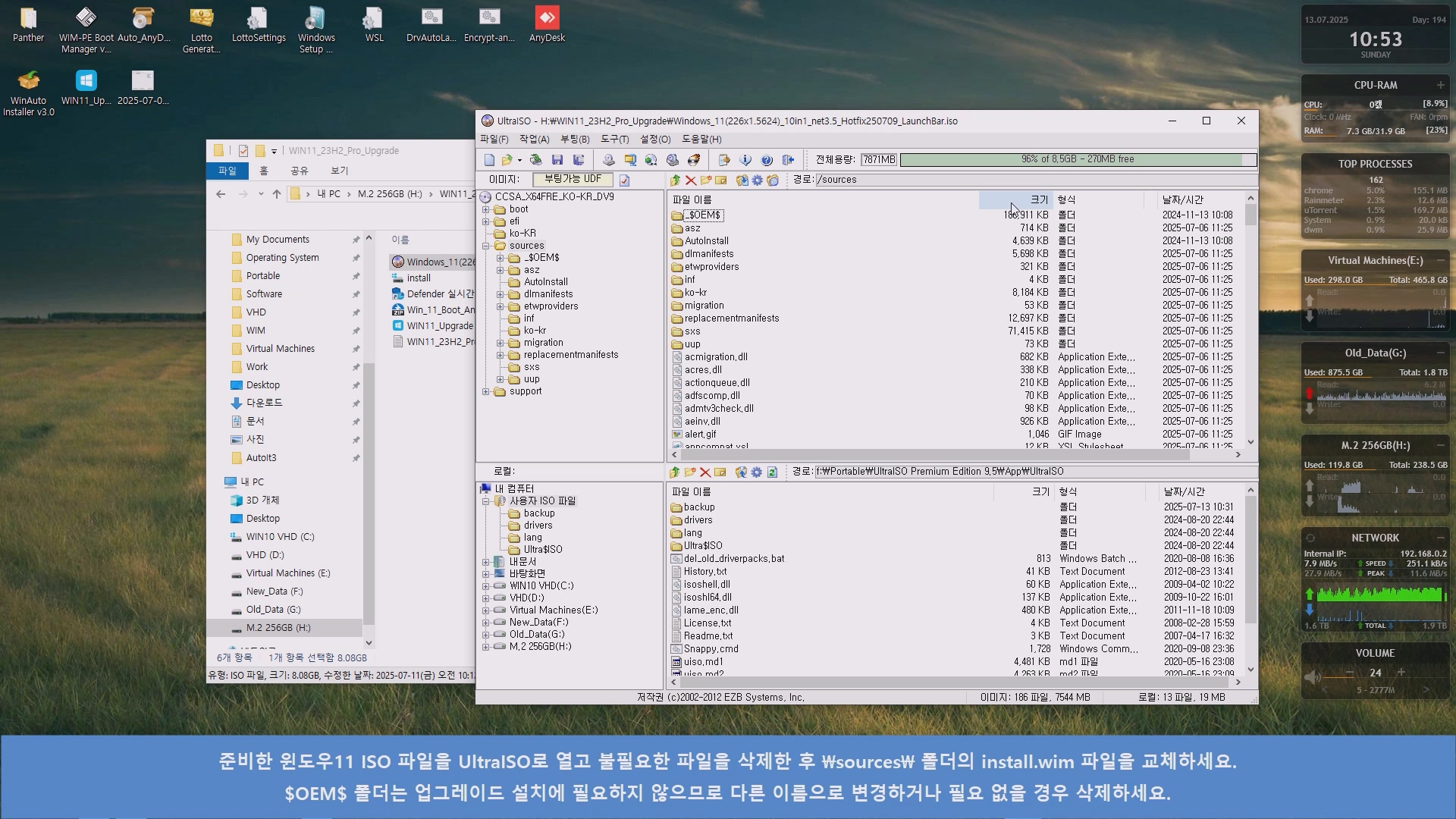
Task: Click the New image file icon in UltraISO
Action: click(489, 160)
